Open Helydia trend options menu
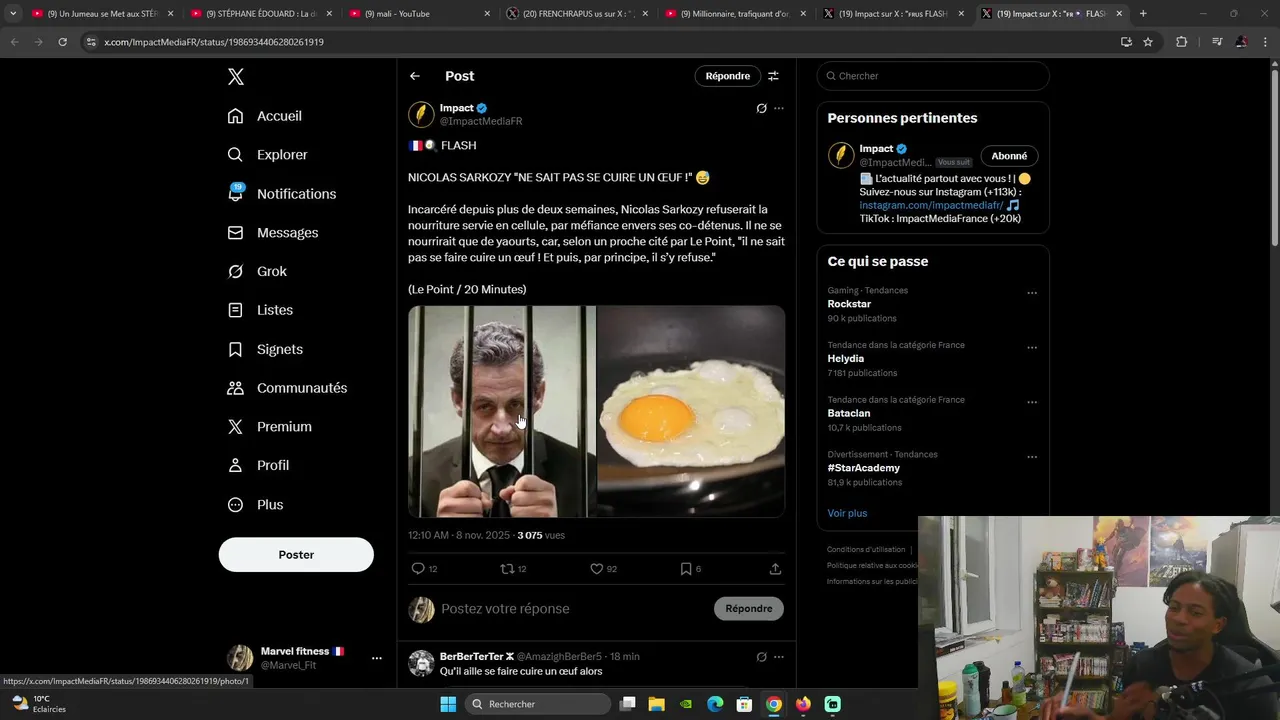This screenshot has height=720, width=1280. 1032,348
